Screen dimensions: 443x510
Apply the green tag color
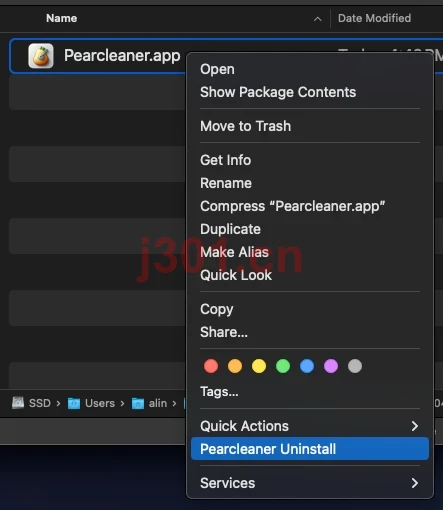click(283, 366)
